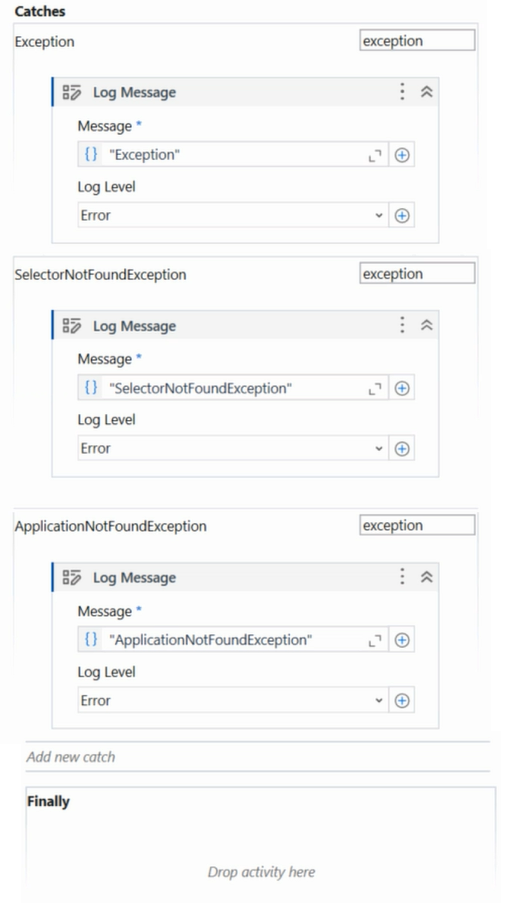Open options menu of ApplicationNotFoundException Log Message
The width and height of the screenshot is (505, 903).
[x=402, y=577]
